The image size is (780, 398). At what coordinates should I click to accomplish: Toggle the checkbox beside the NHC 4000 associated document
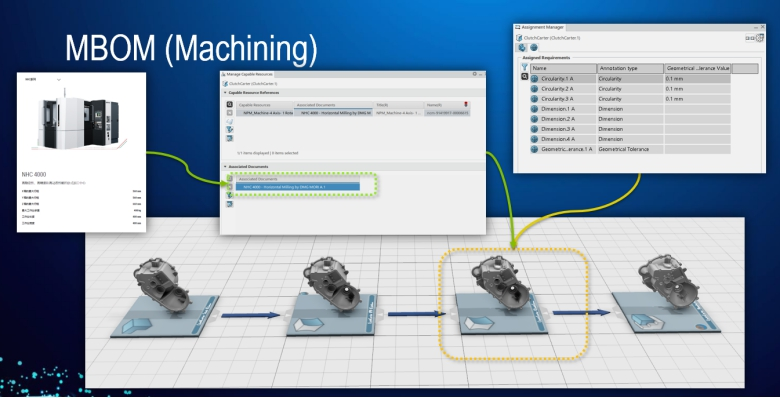click(x=229, y=187)
